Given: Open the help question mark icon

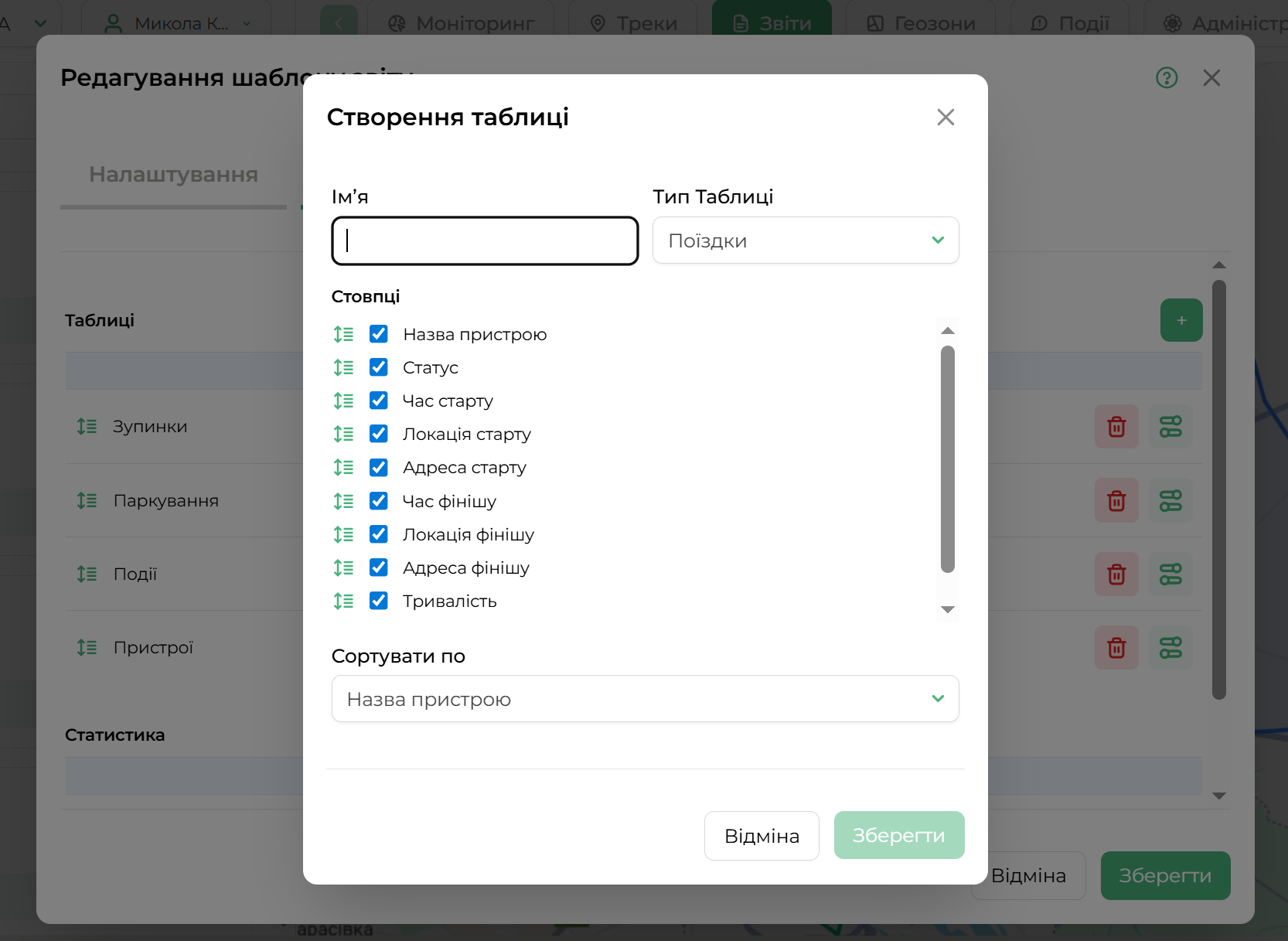Looking at the screenshot, I should pos(1166,78).
